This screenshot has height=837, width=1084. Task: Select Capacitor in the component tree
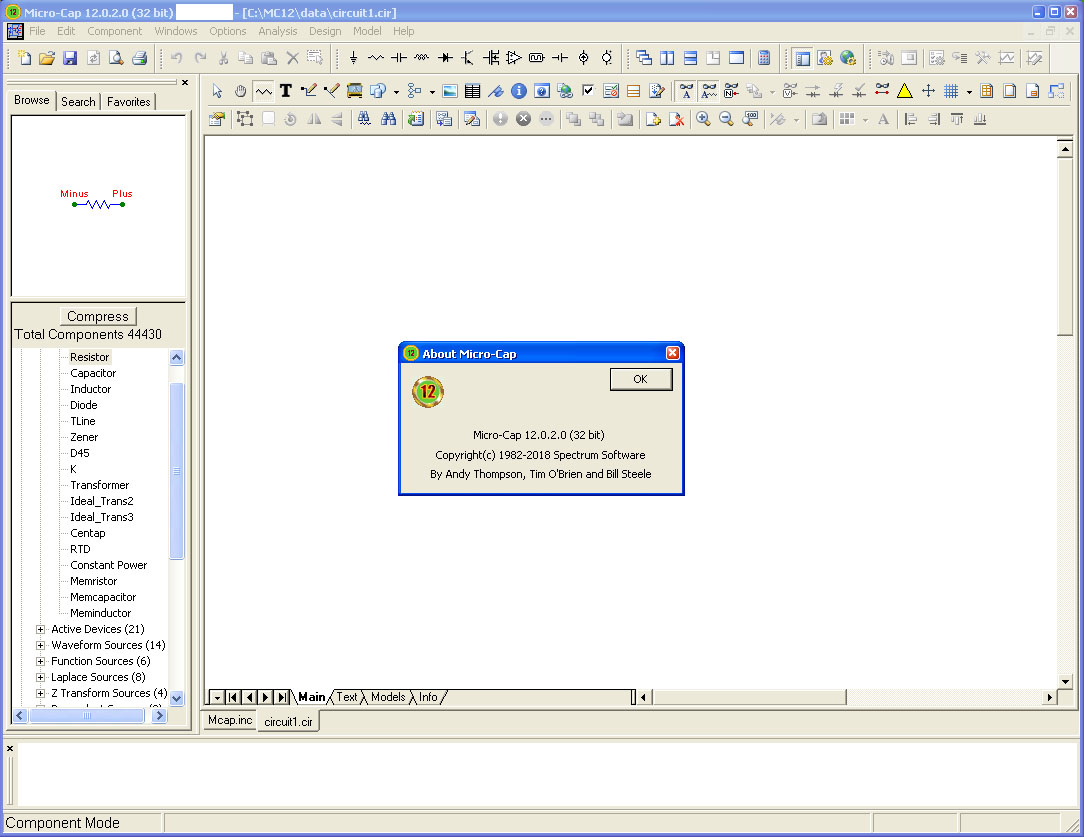click(x=93, y=373)
